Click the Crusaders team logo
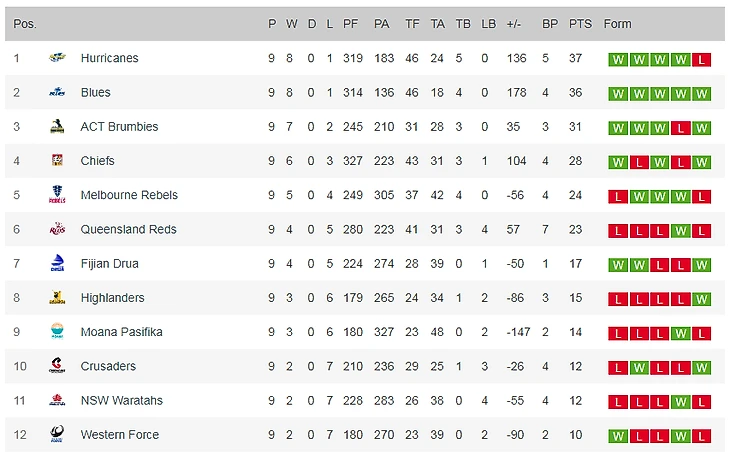The height and width of the screenshot is (460, 730). tap(57, 366)
